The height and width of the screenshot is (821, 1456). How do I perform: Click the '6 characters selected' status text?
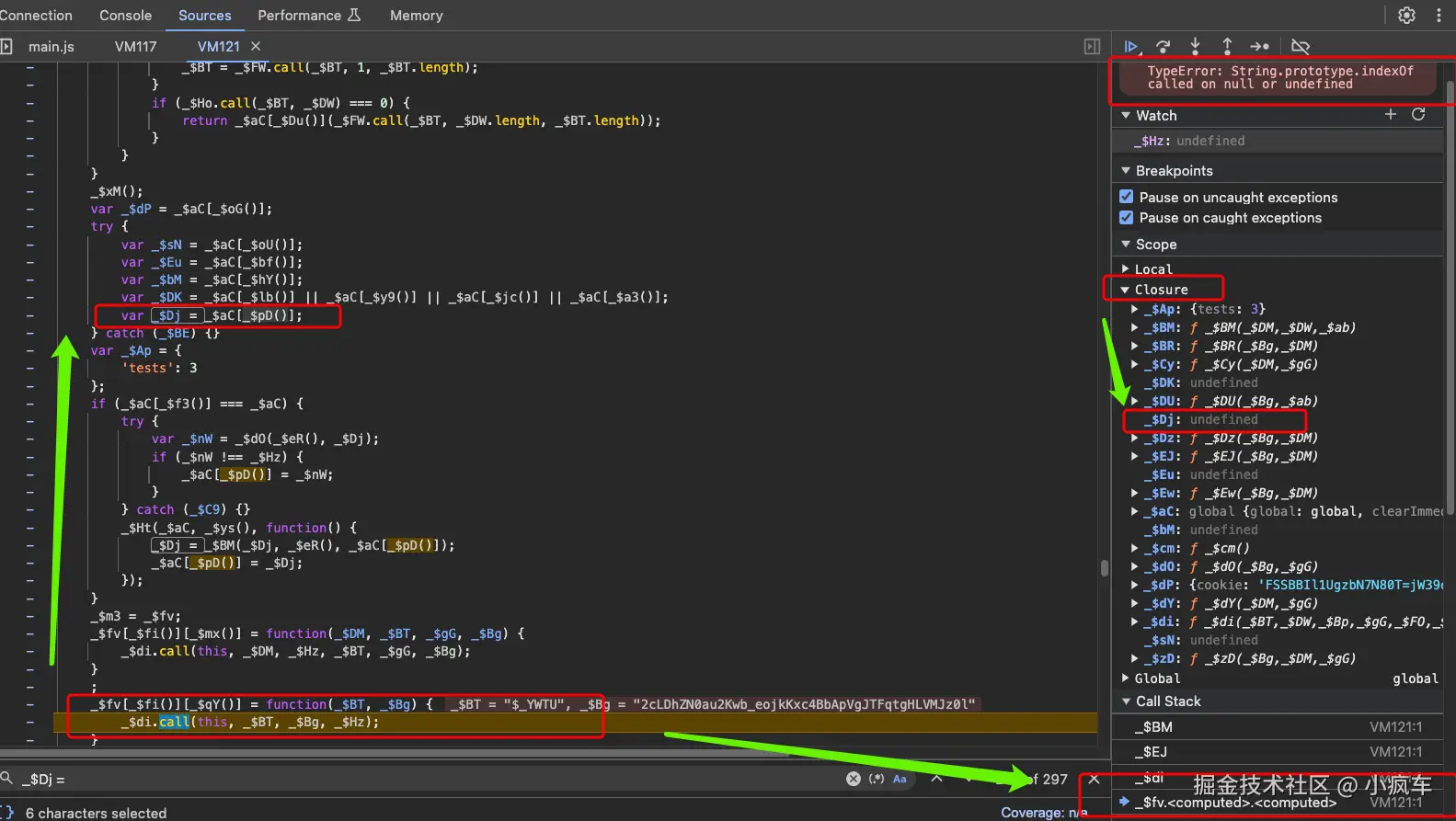coord(97,813)
